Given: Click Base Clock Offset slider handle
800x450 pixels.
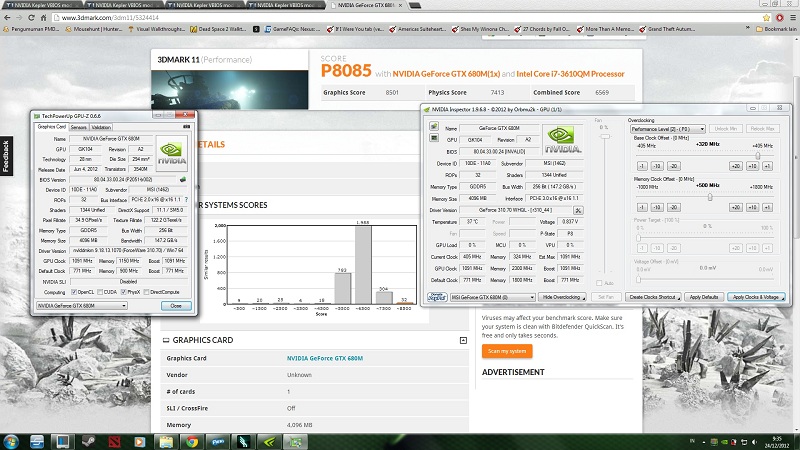Looking at the screenshot, I should coord(758,156).
